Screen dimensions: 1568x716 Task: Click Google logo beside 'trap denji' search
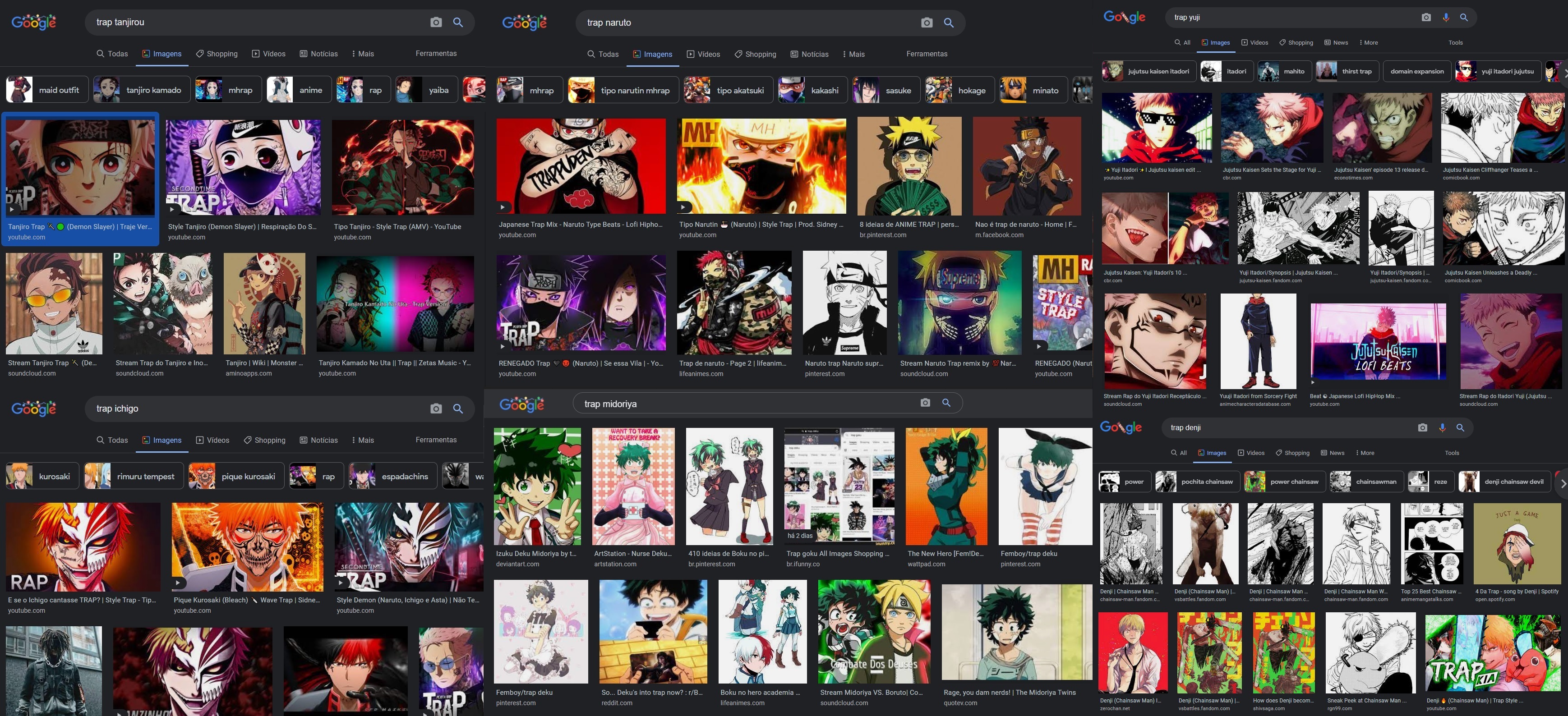(x=1121, y=427)
